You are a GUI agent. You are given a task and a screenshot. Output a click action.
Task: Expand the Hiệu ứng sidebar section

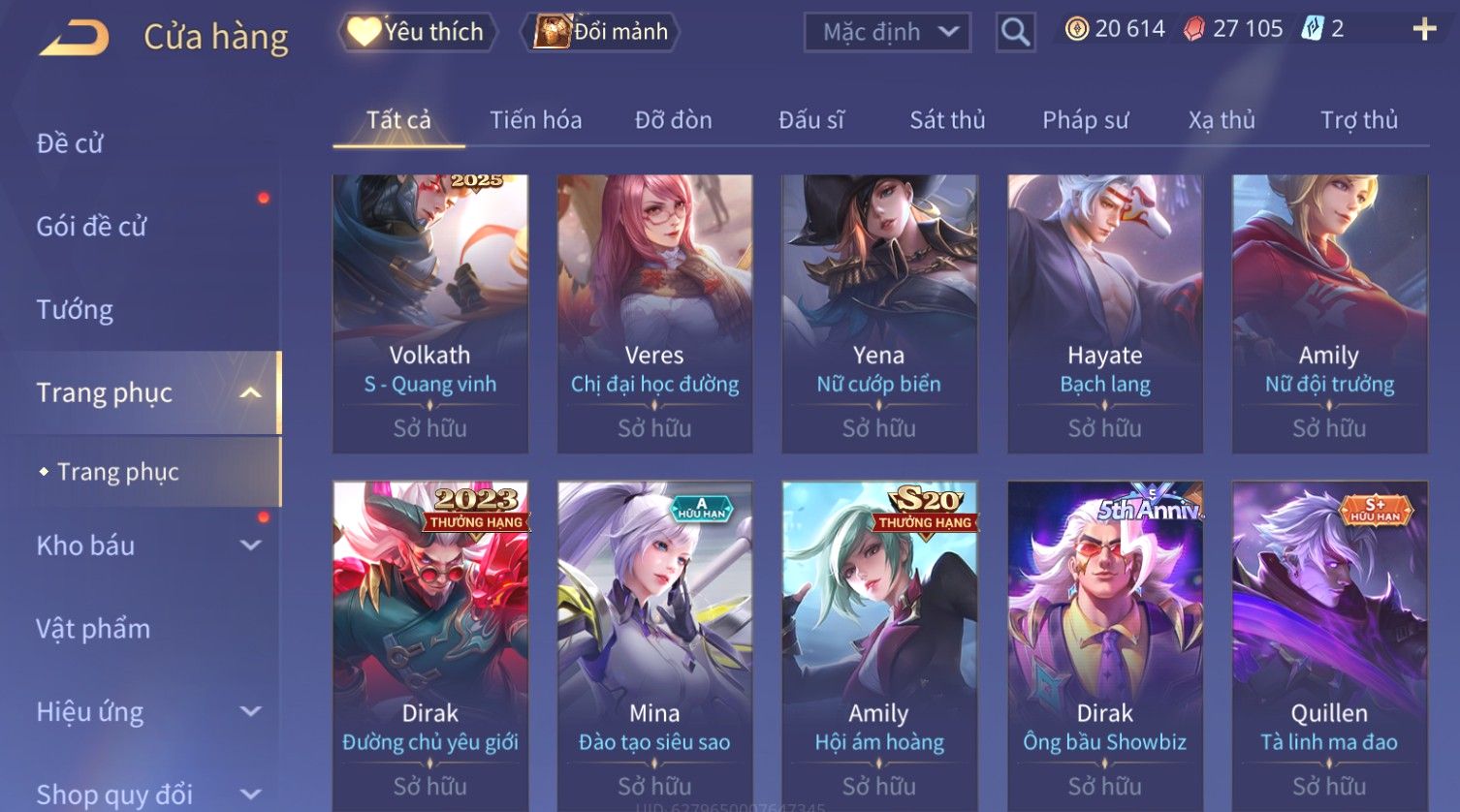[250, 711]
